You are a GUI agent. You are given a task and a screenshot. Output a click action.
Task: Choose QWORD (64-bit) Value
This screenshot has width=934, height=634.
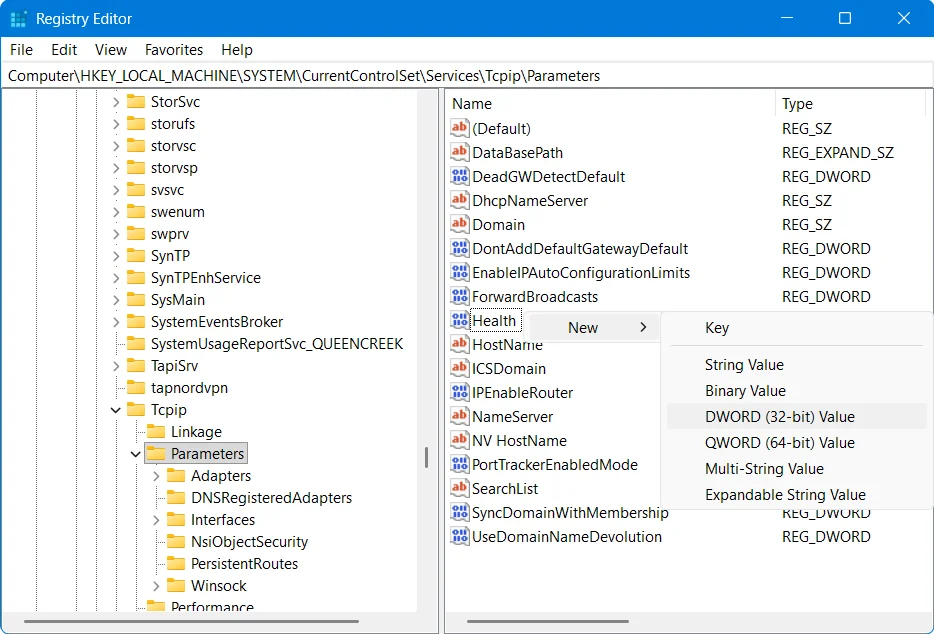point(796,443)
